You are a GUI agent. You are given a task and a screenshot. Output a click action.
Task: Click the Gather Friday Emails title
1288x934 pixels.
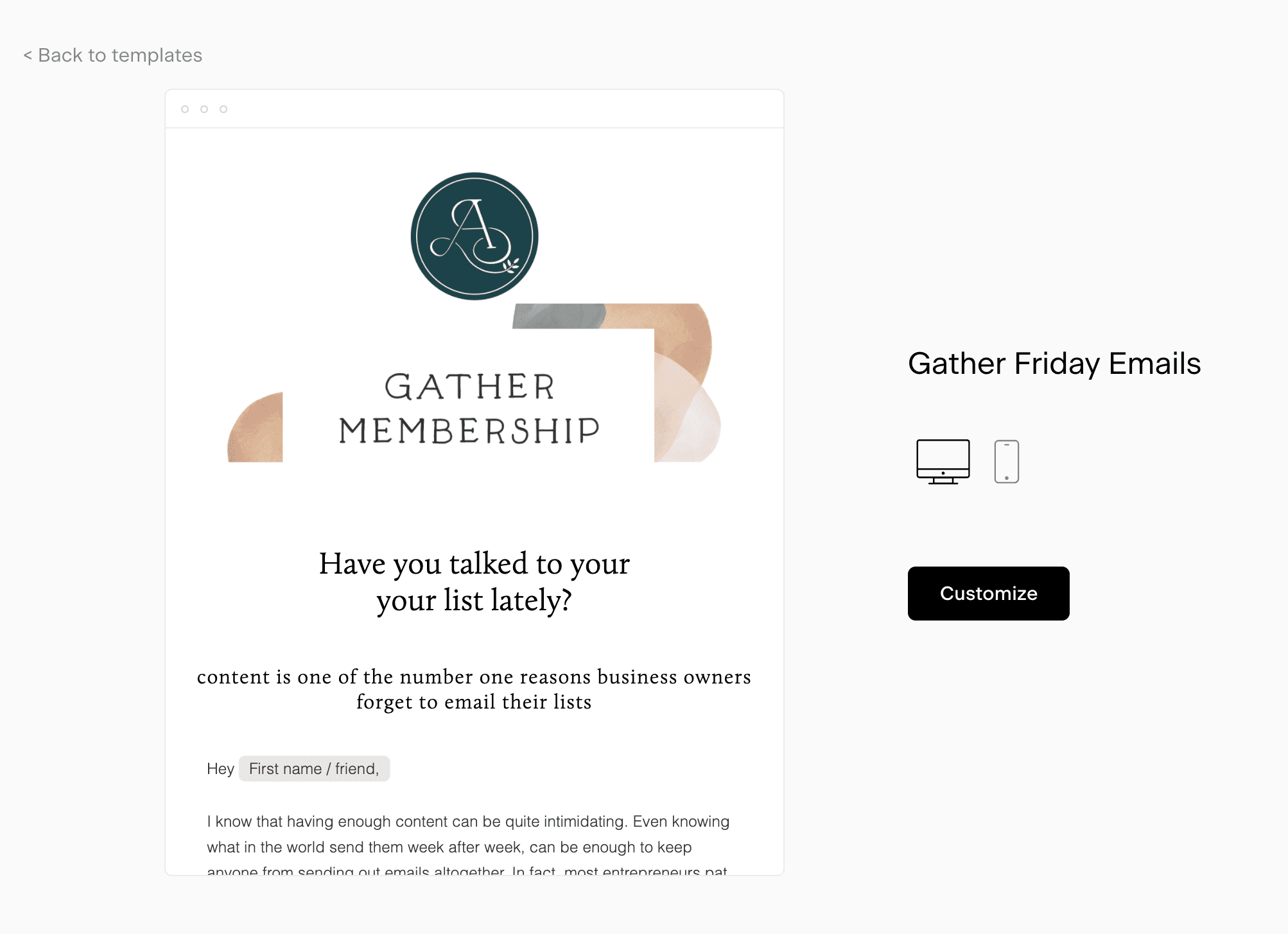coord(1054,364)
